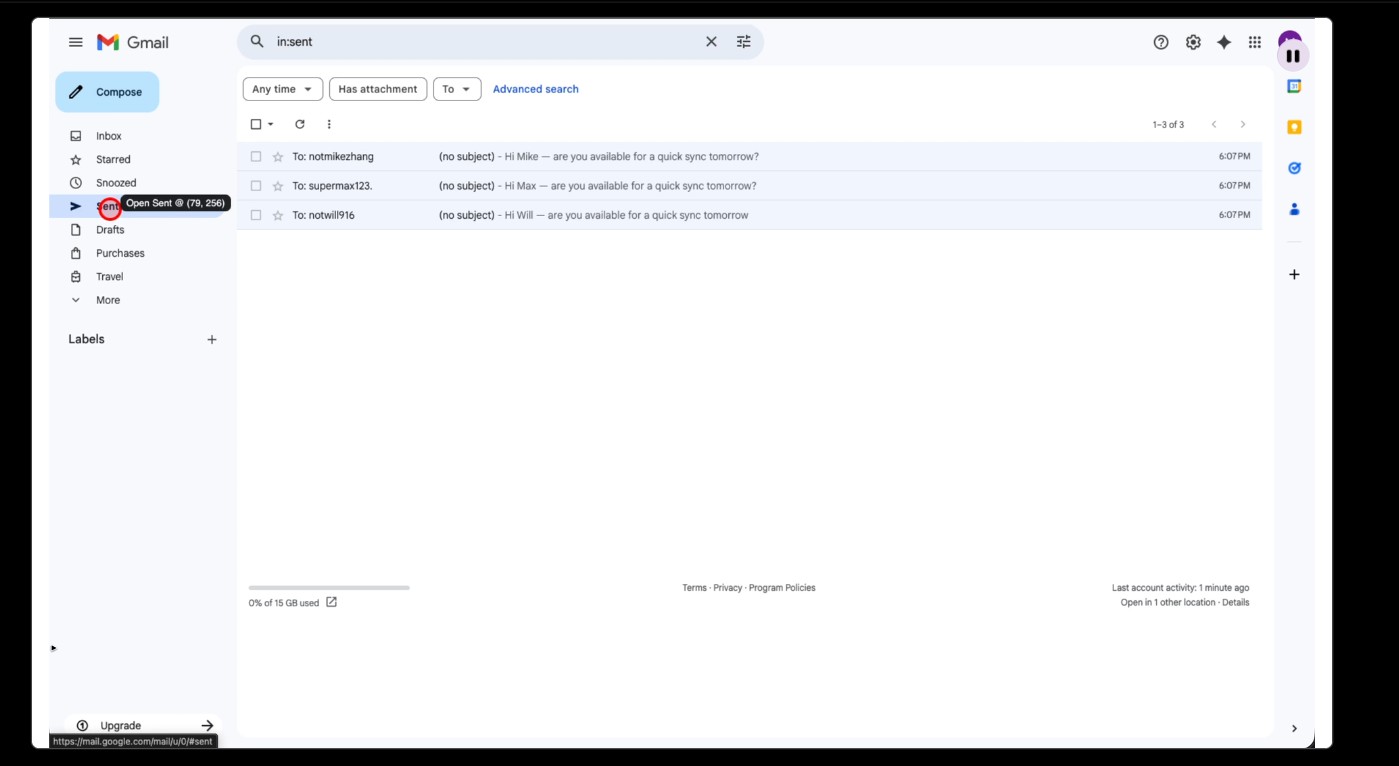
Task: Expand More in the left sidebar
Action: [107, 300]
